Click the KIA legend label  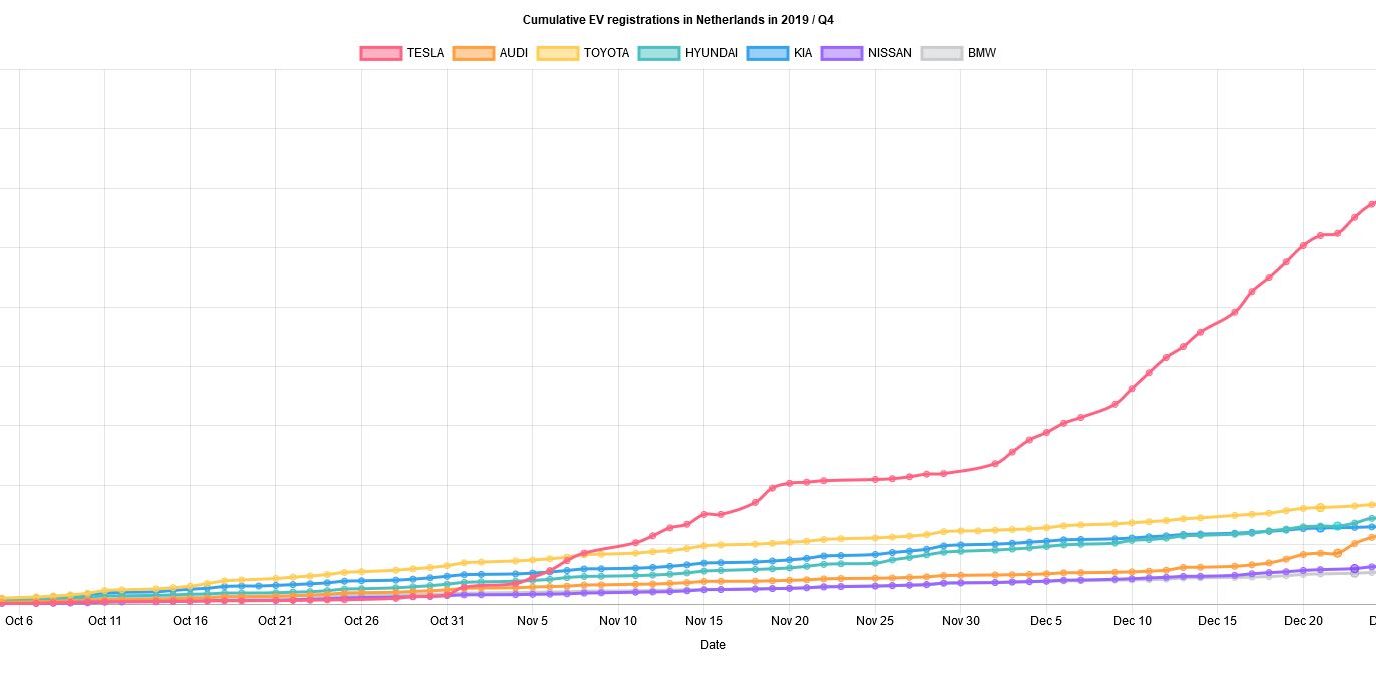tap(803, 53)
